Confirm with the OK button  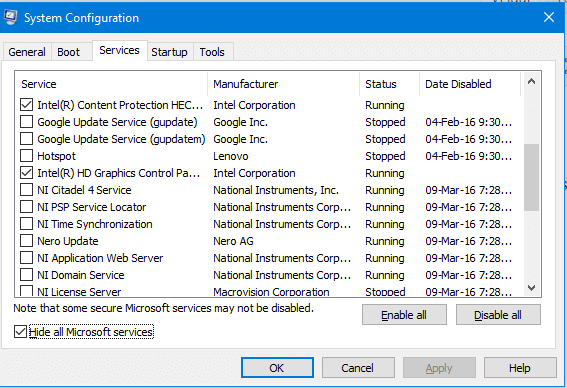277,368
